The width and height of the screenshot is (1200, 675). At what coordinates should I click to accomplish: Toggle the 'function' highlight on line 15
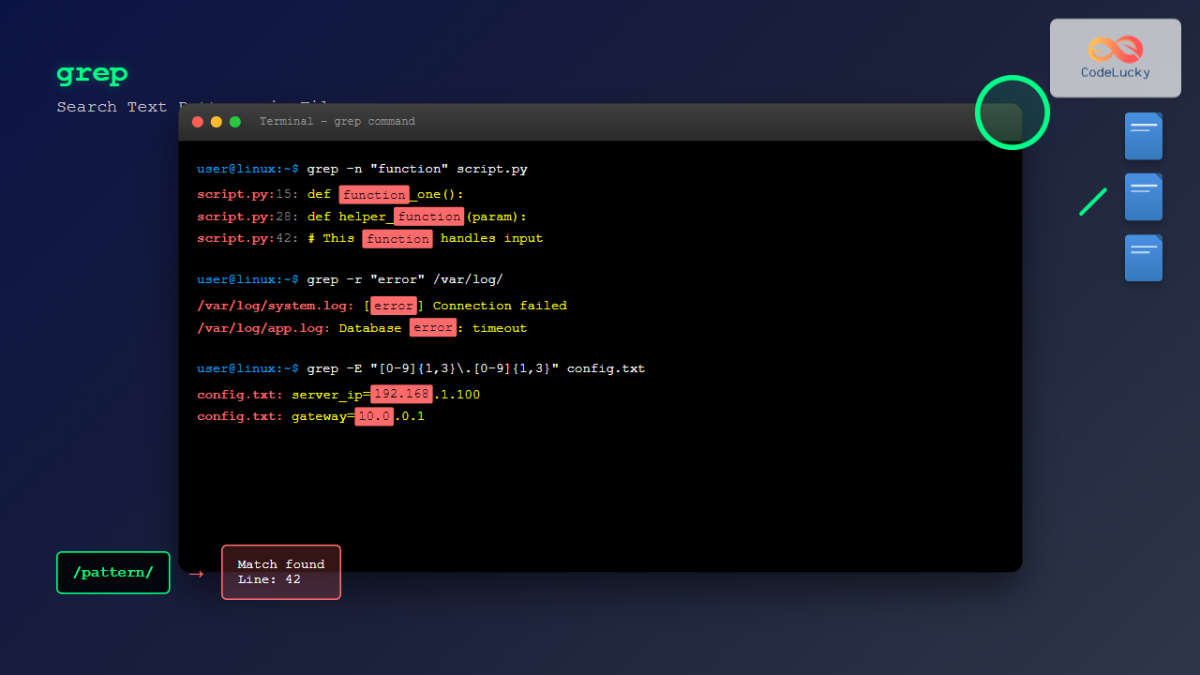[x=374, y=194]
